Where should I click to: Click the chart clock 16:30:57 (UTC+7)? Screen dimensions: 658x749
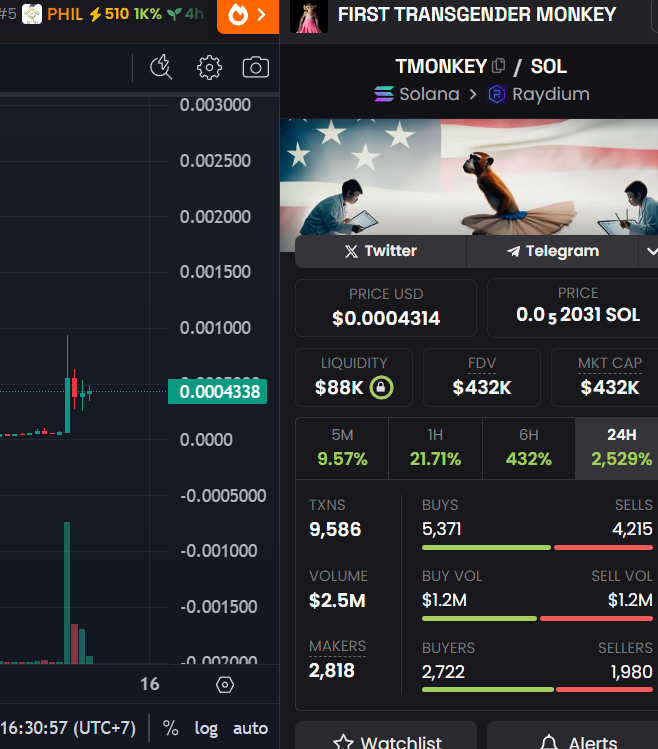point(68,728)
